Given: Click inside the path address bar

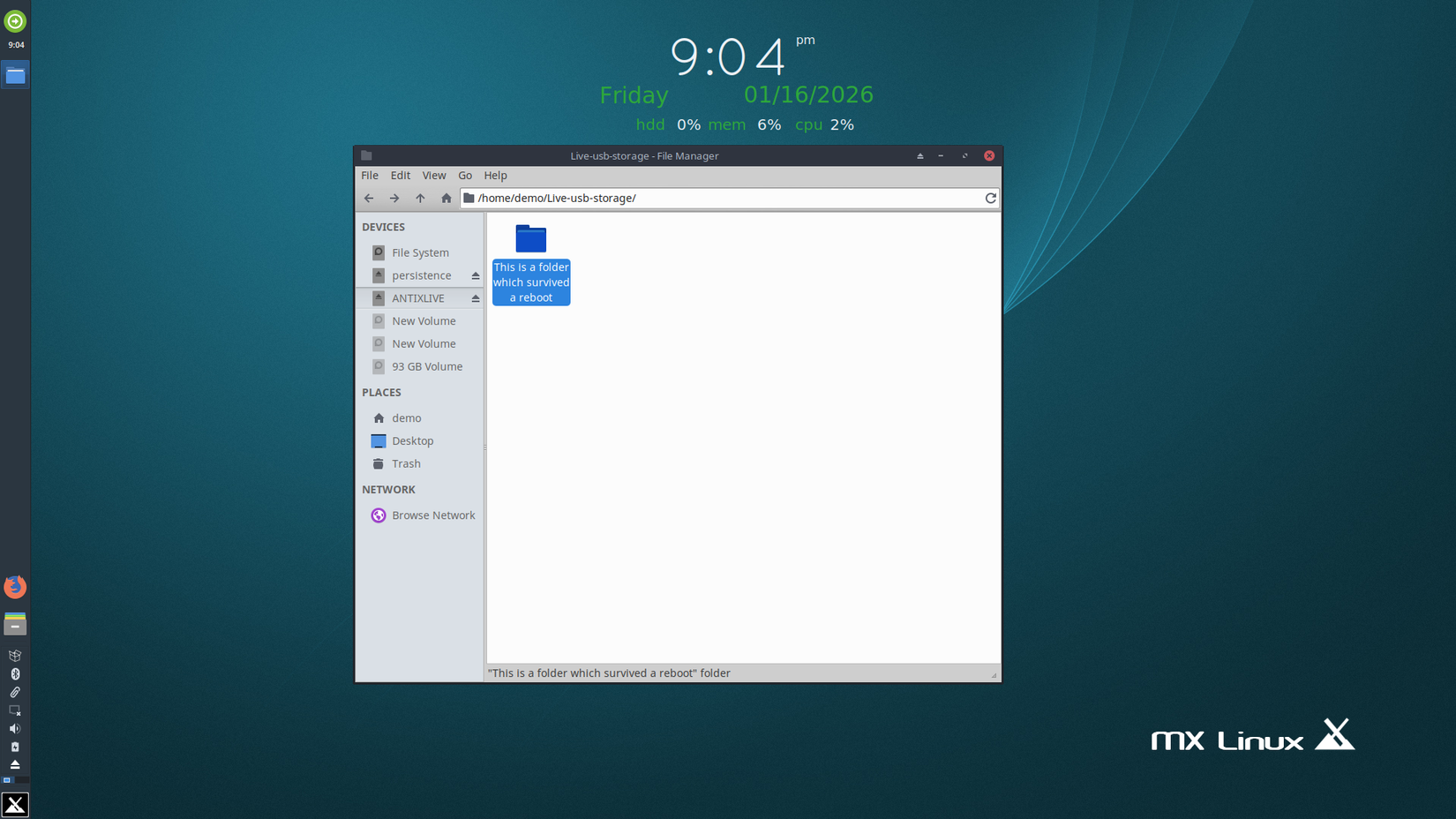Looking at the screenshot, I should pos(706,198).
